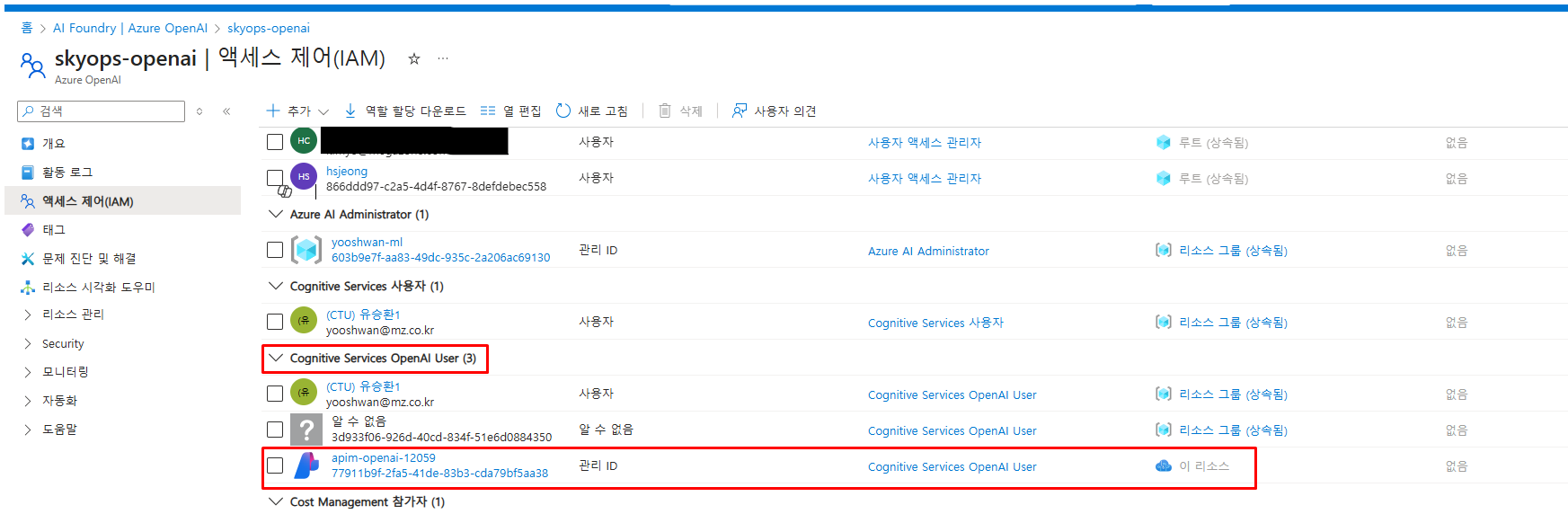
Task: Click the edit columns (열 편집) icon
Action: 488,111
